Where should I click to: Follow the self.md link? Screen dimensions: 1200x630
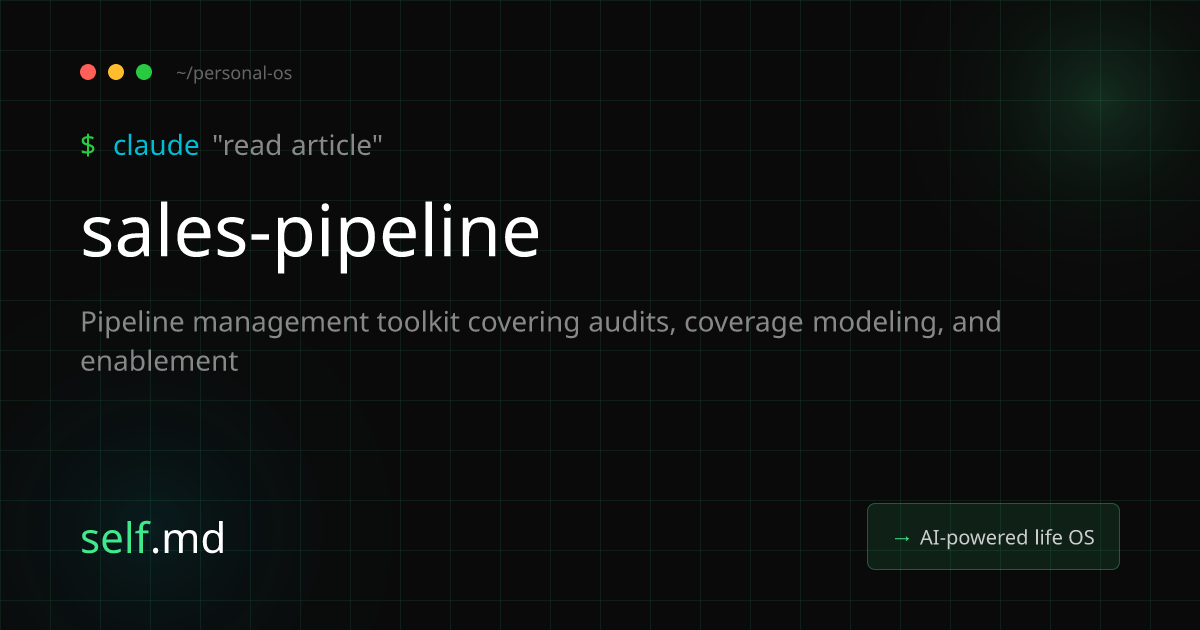[x=153, y=538]
